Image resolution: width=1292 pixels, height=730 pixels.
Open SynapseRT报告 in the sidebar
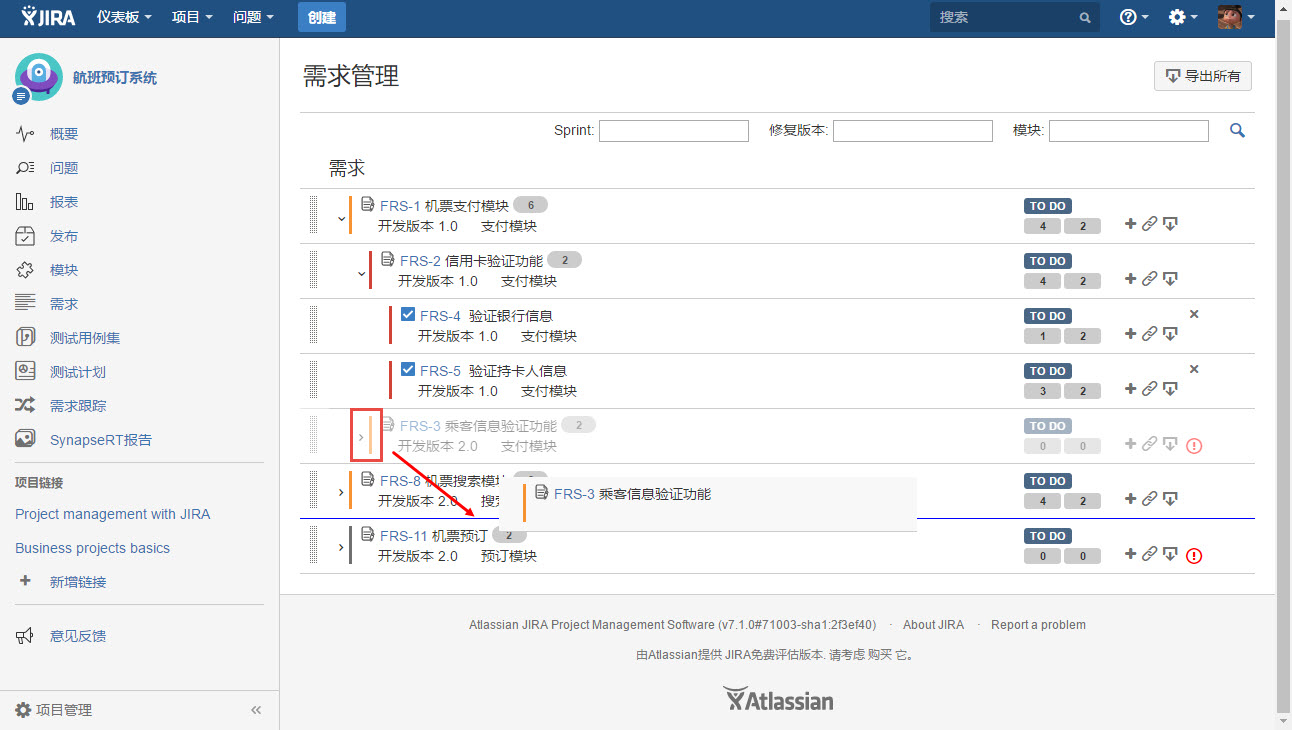tap(101, 440)
